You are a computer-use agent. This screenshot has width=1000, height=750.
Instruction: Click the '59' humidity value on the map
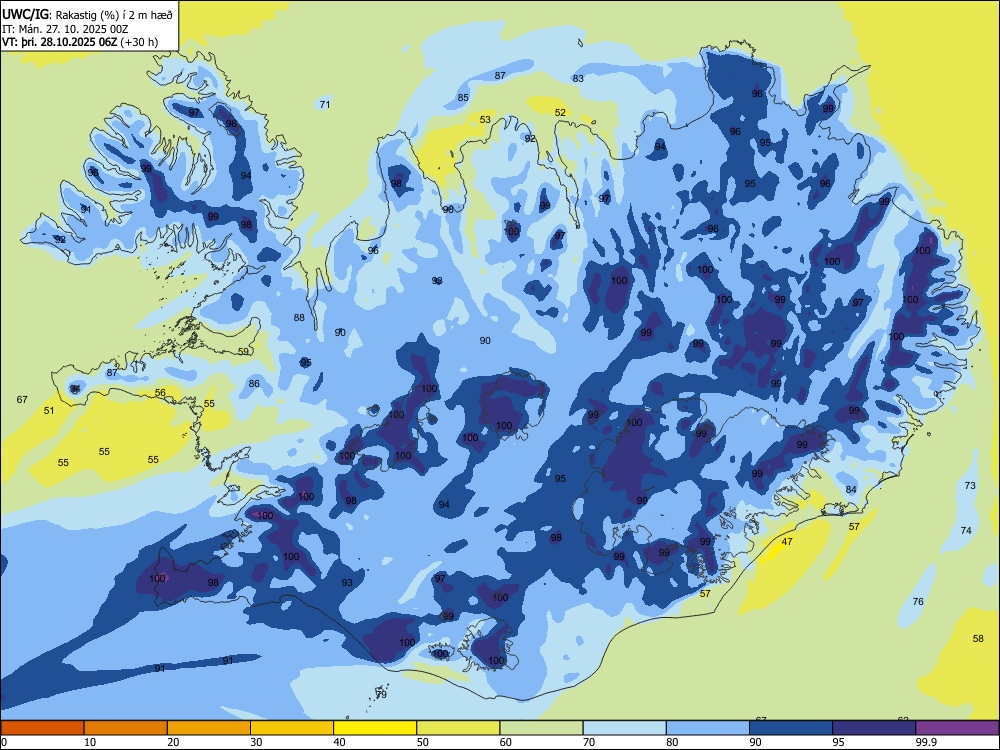[x=243, y=351]
